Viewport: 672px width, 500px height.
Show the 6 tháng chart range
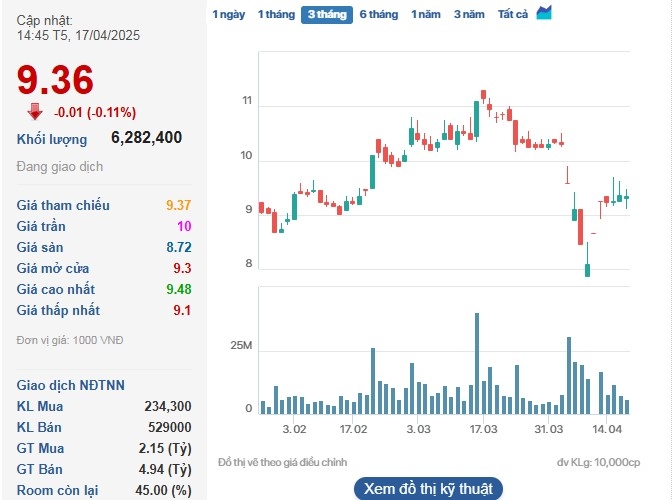[379, 14]
